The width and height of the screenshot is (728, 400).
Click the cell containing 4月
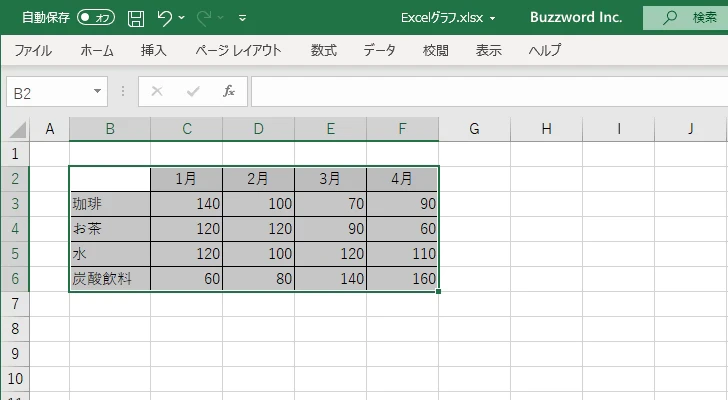point(402,179)
